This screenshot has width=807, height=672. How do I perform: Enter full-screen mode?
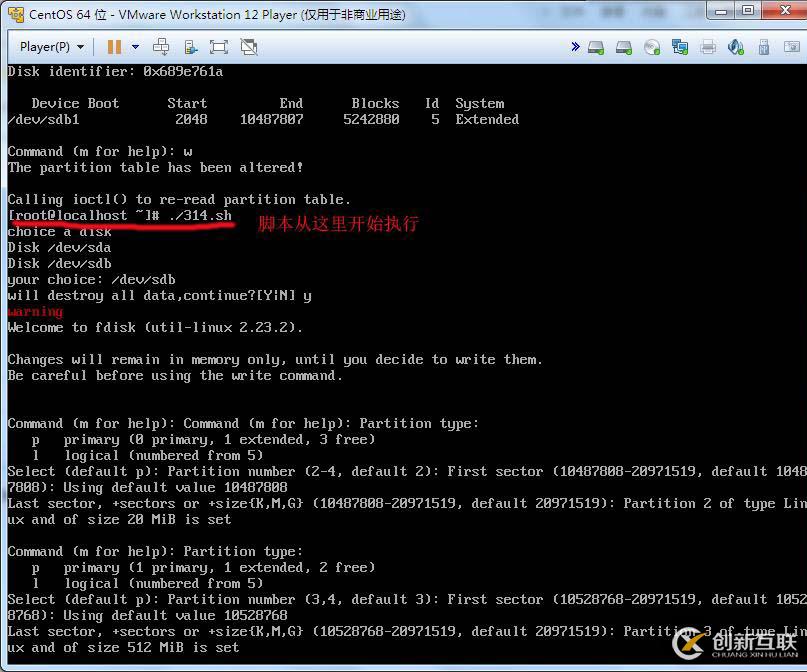pyautogui.click(x=219, y=47)
